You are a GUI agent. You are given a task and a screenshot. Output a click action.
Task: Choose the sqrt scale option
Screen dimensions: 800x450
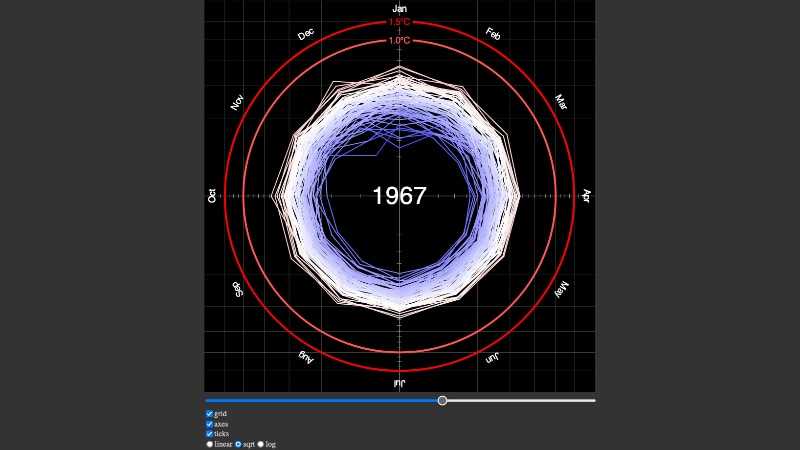(238, 444)
